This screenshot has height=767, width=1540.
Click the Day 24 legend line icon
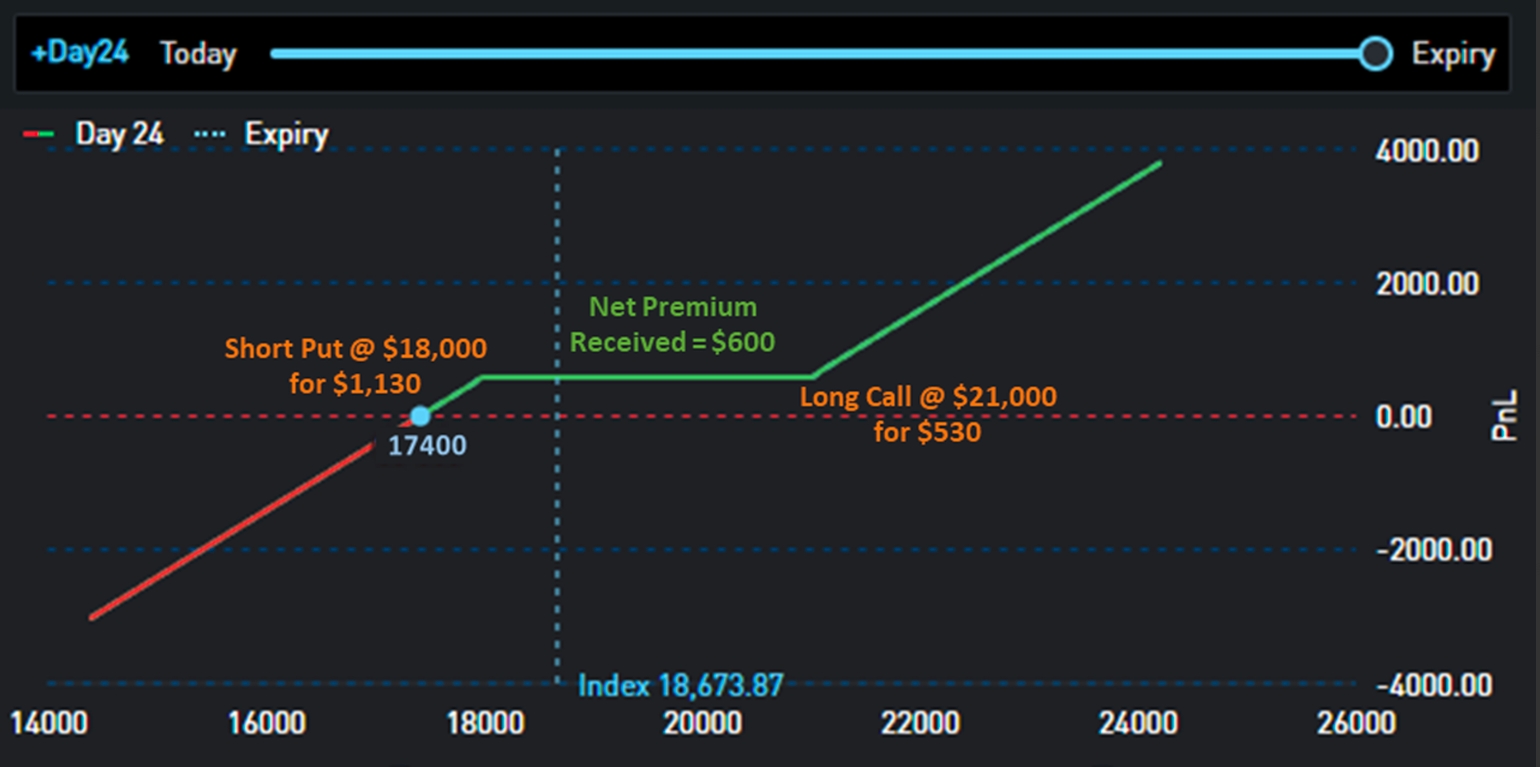click(x=39, y=134)
